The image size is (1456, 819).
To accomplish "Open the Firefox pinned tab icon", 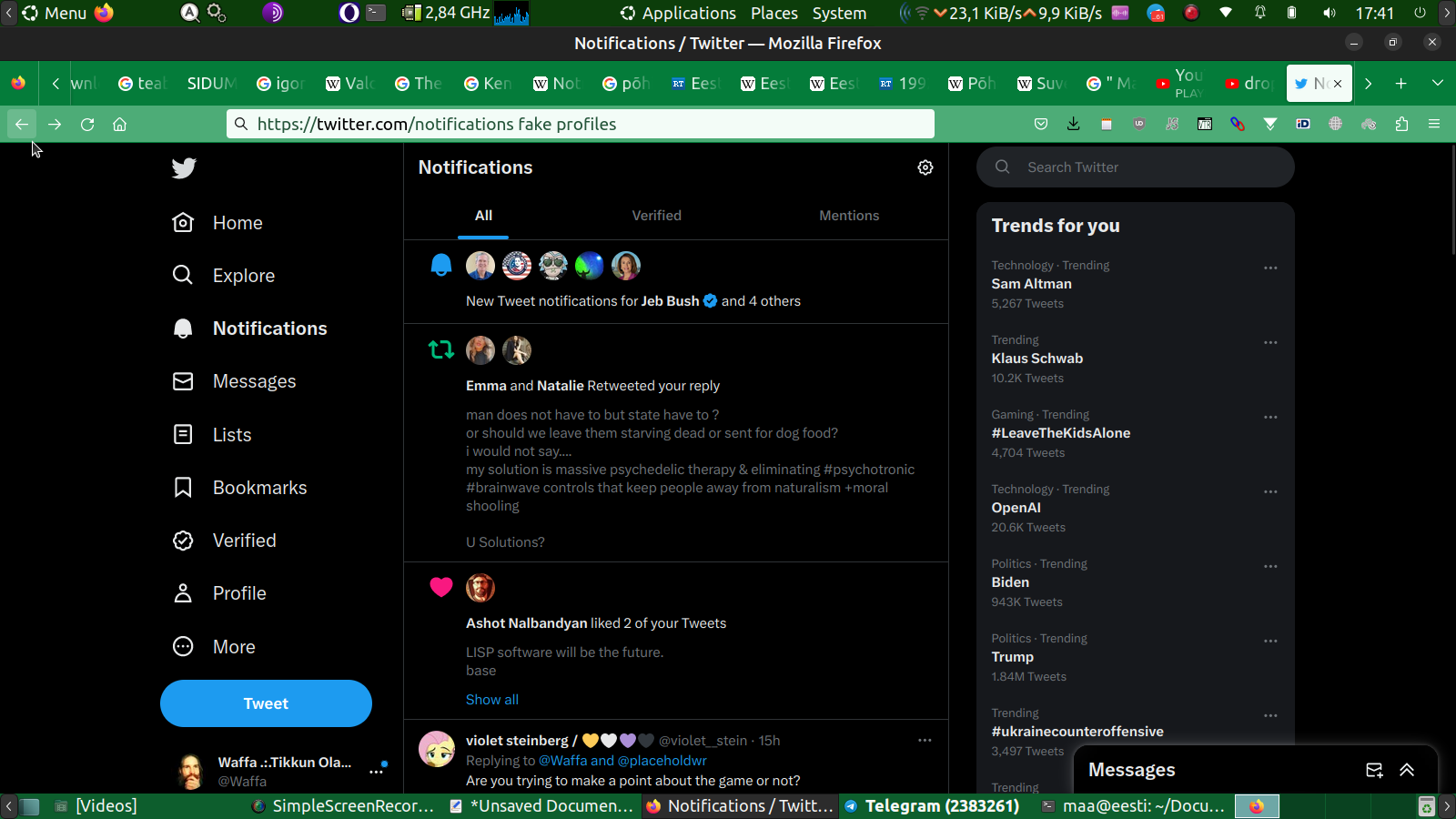I will tap(18, 84).
